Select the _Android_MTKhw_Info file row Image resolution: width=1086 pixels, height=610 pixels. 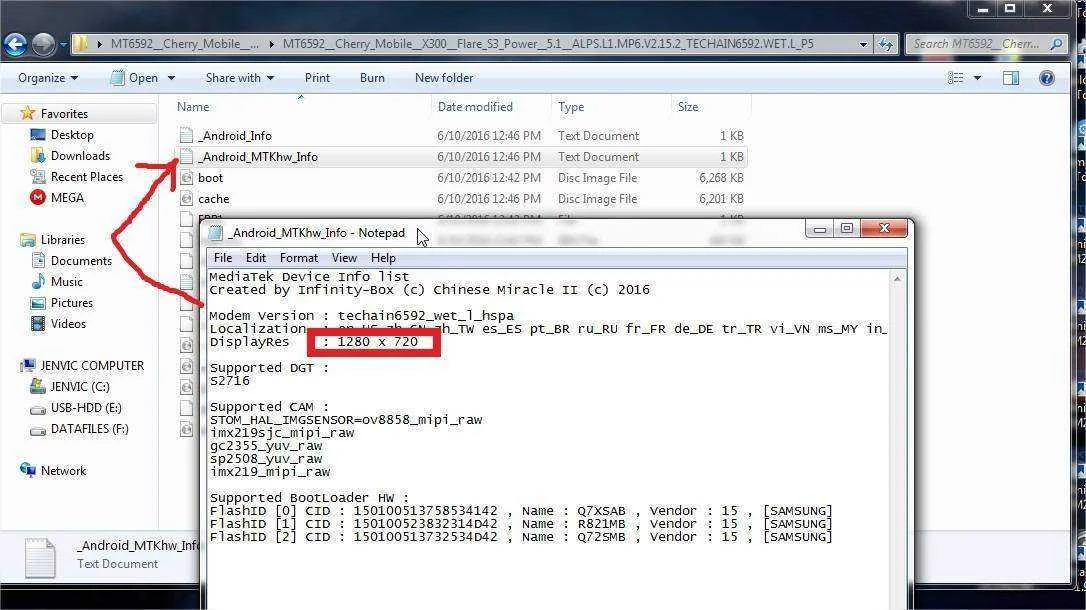461,156
